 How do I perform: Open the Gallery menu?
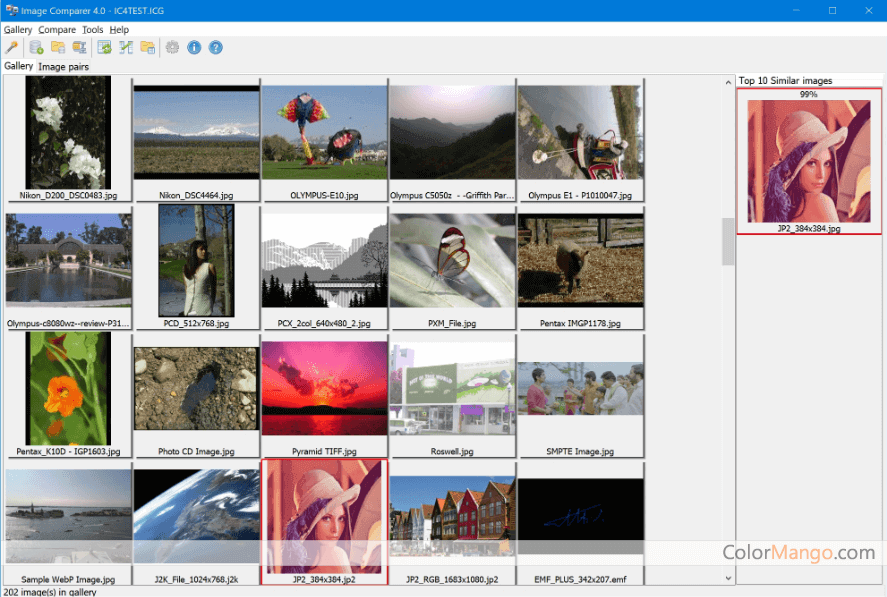(x=18, y=30)
